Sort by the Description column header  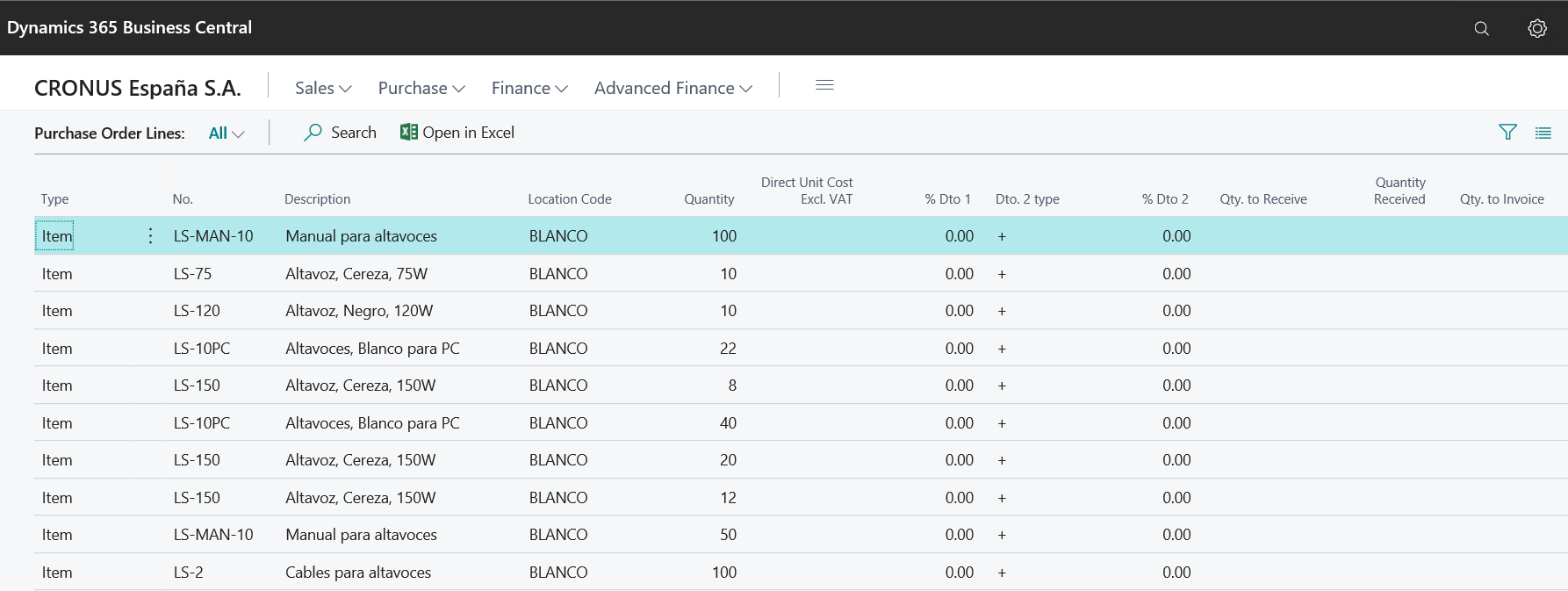click(x=317, y=199)
